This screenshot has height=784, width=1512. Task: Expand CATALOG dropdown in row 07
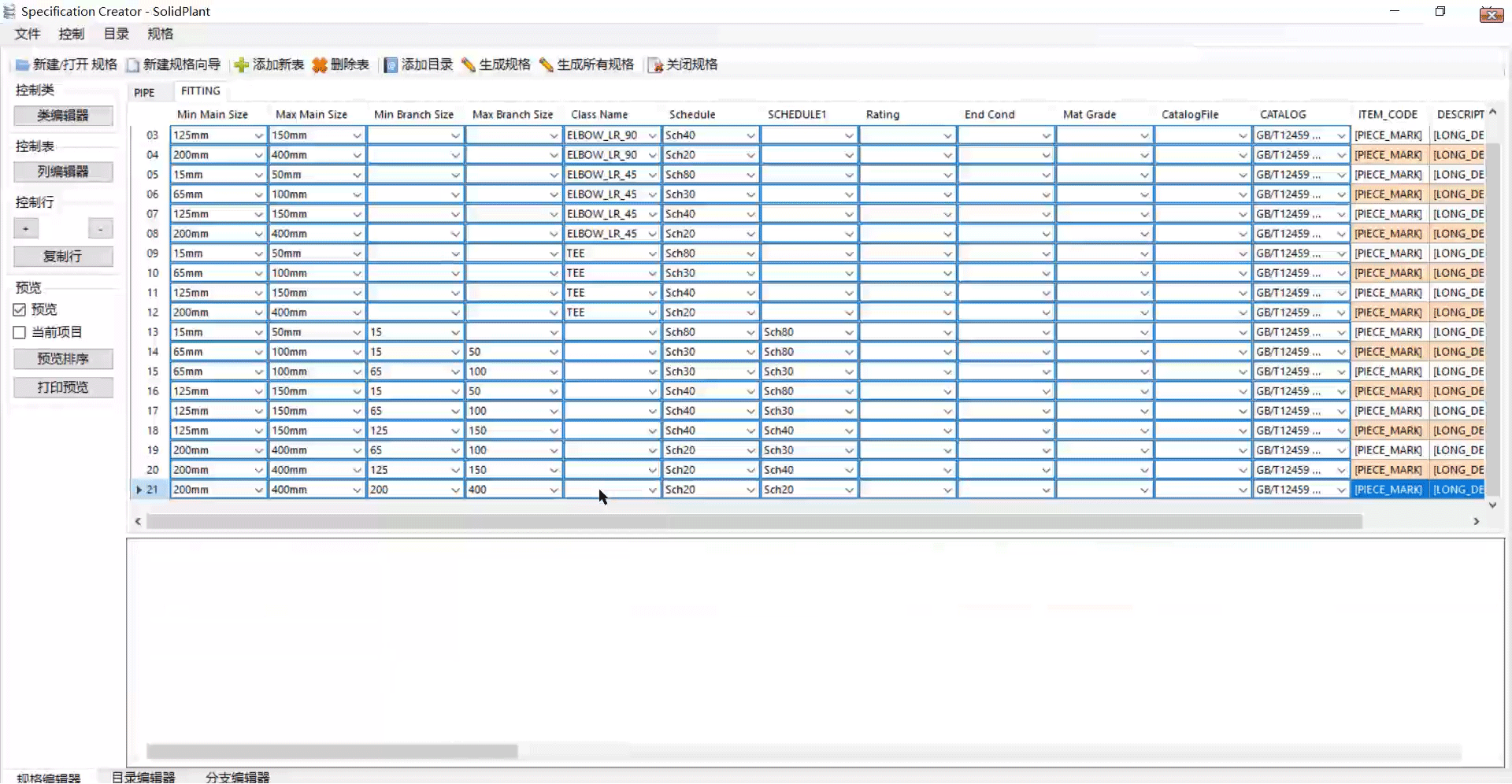[x=1341, y=214]
